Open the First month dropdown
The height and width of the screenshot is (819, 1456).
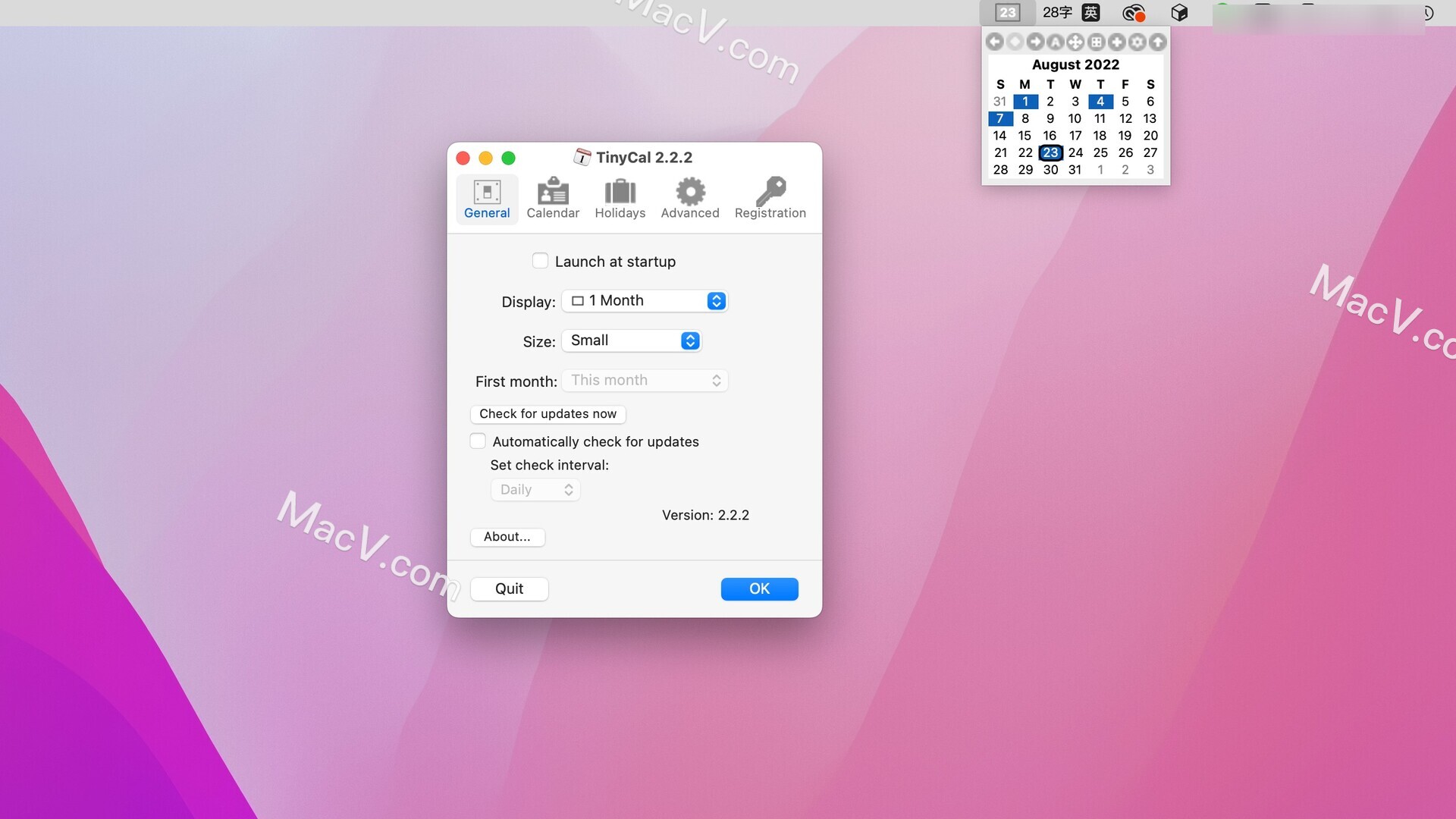tap(645, 381)
